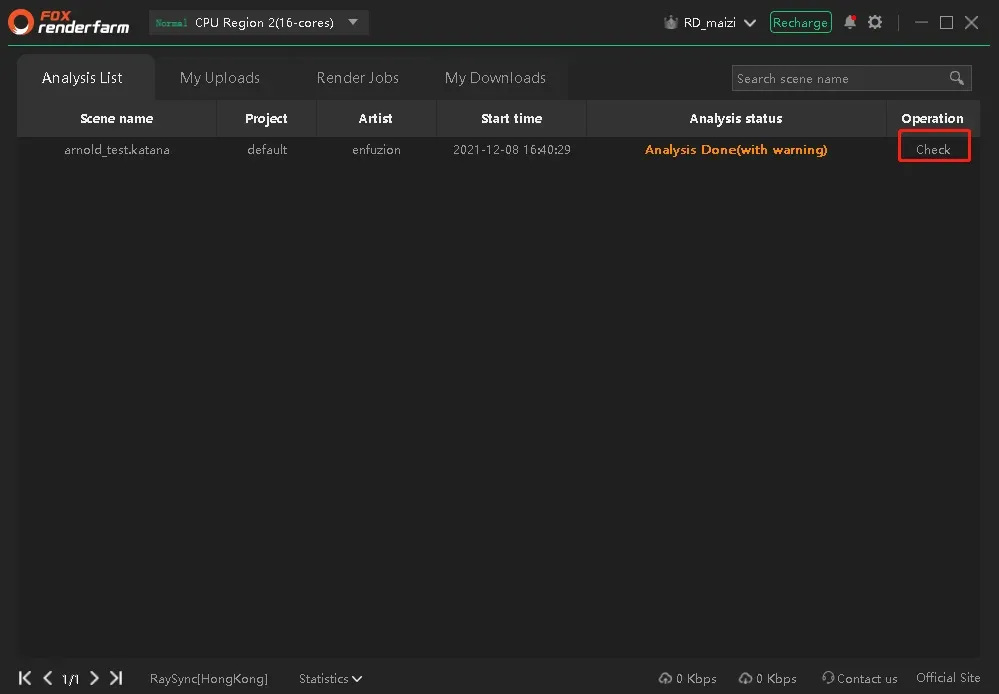Click the Contact us headset icon
The image size is (999, 694).
tap(828, 677)
